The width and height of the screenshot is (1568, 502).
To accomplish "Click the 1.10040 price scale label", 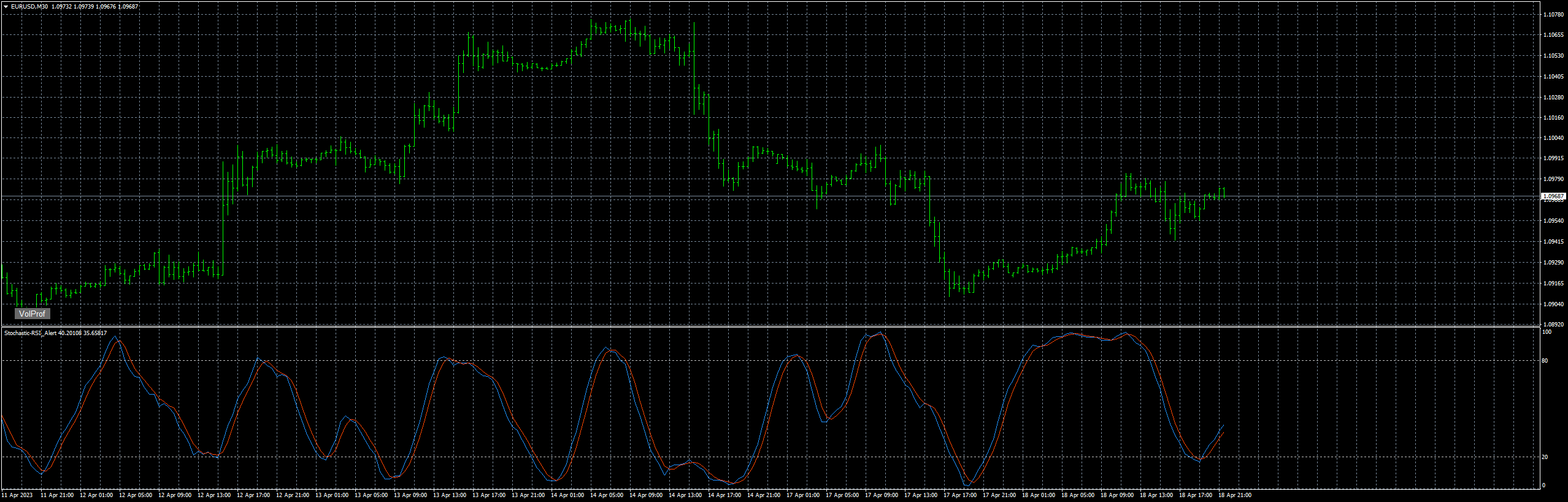I will tap(1553, 138).
